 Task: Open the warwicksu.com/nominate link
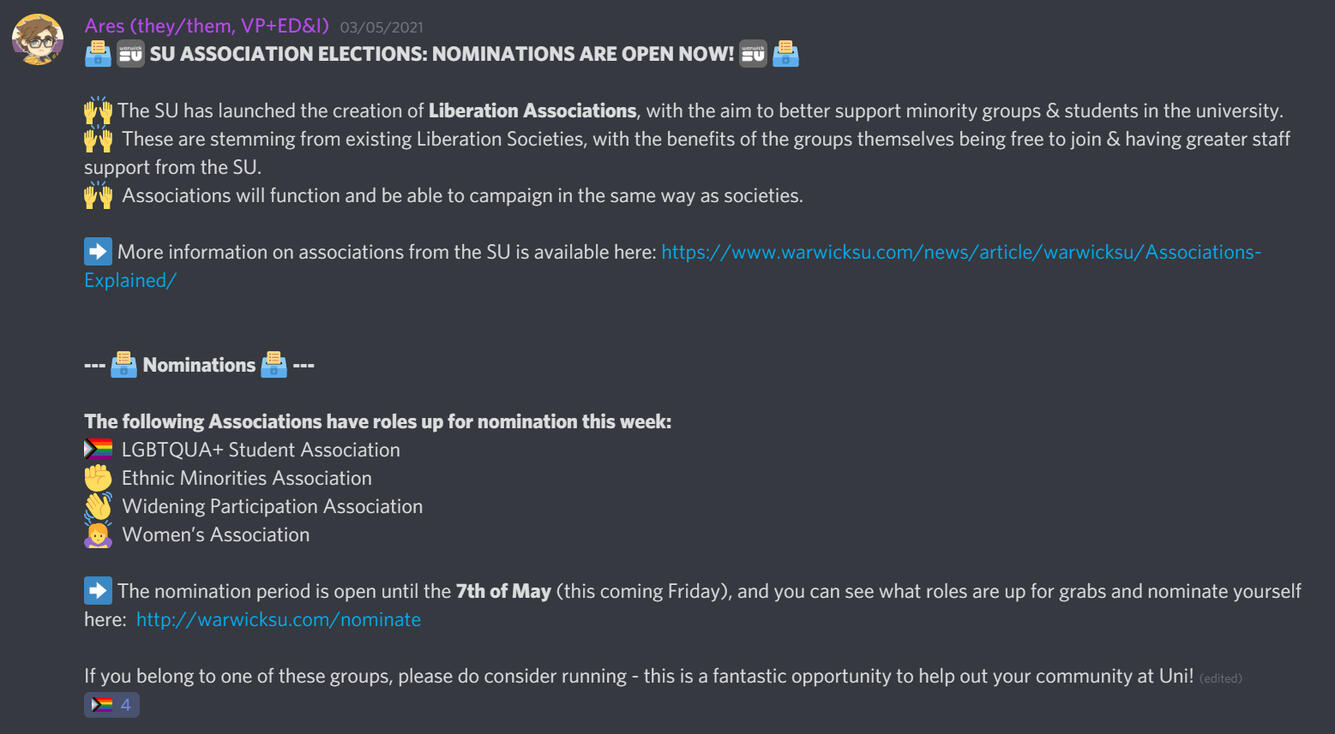[x=278, y=620]
